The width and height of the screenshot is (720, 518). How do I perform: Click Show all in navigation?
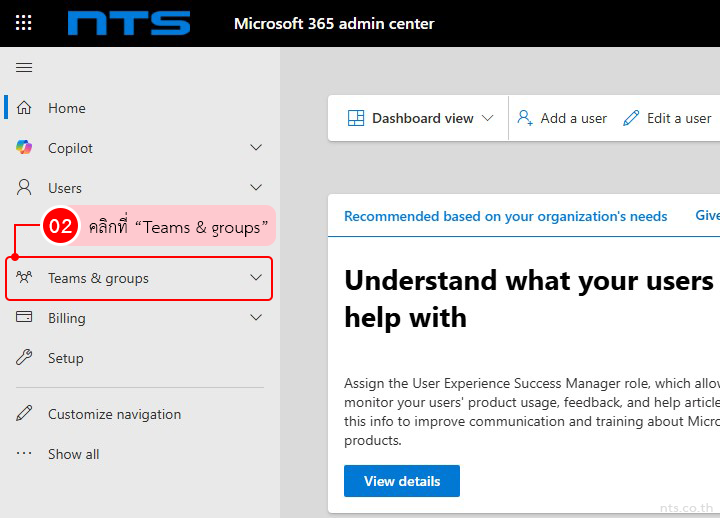(x=73, y=454)
